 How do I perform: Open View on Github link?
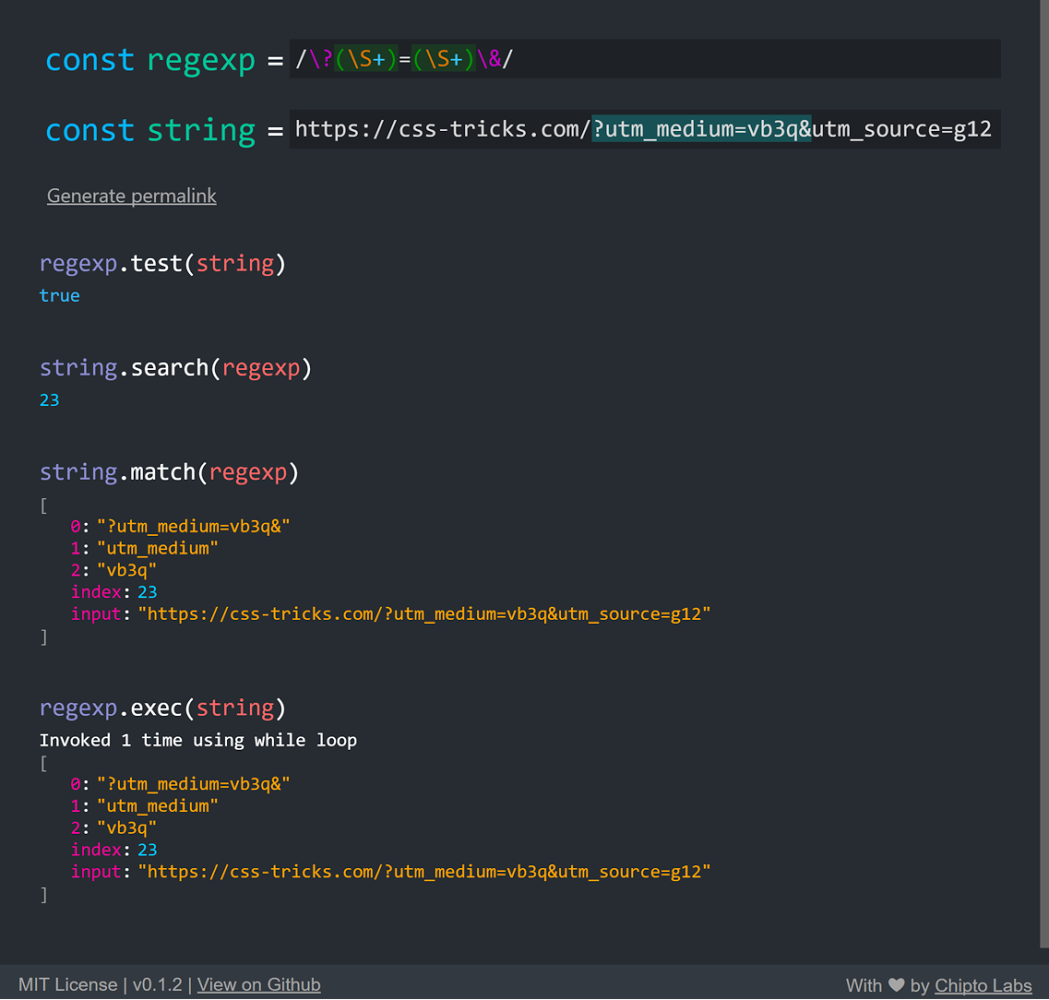[x=259, y=985]
